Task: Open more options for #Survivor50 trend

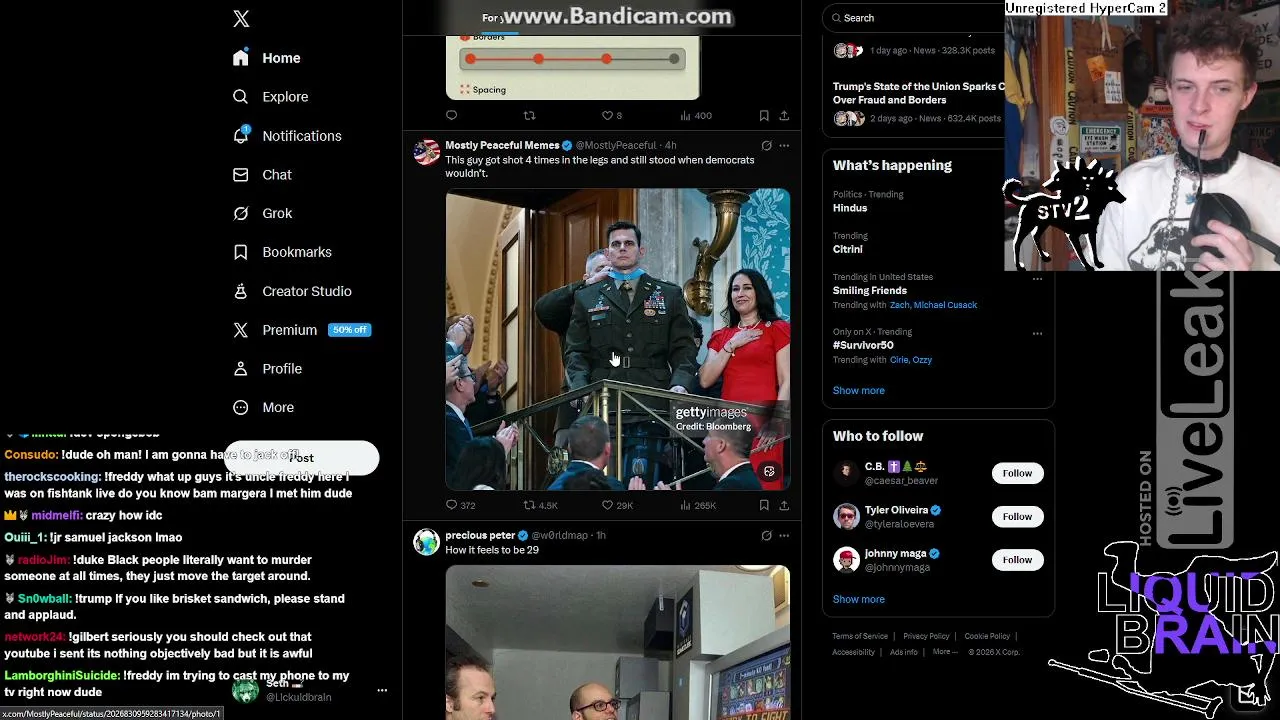Action: pos(1037,334)
